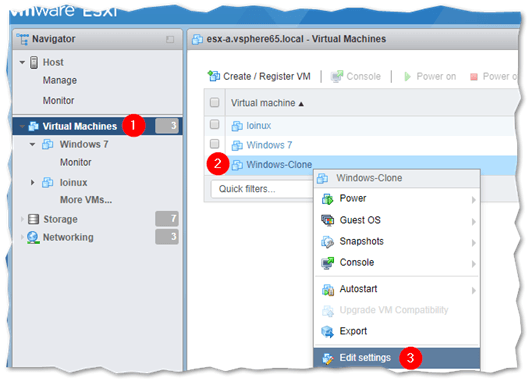Click the Host device icon
529x382 pixels.
pos(34,62)
